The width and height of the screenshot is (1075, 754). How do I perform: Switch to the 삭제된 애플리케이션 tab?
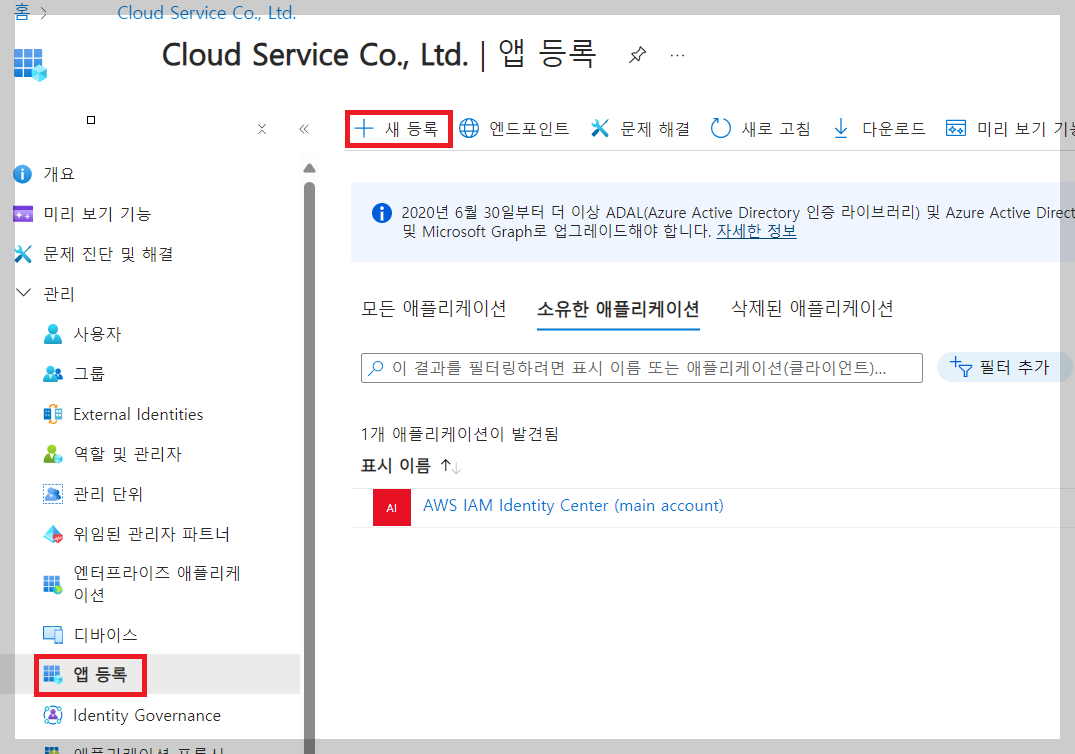812,308
